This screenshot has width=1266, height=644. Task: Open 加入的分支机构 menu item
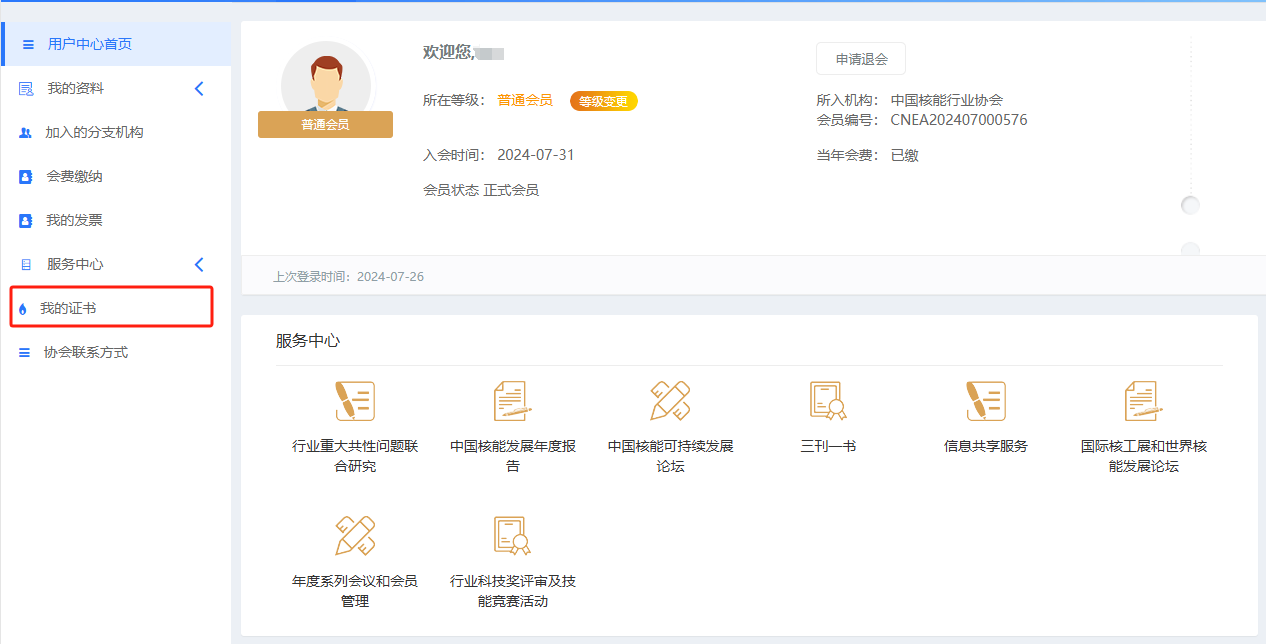[x=94, y=133]
